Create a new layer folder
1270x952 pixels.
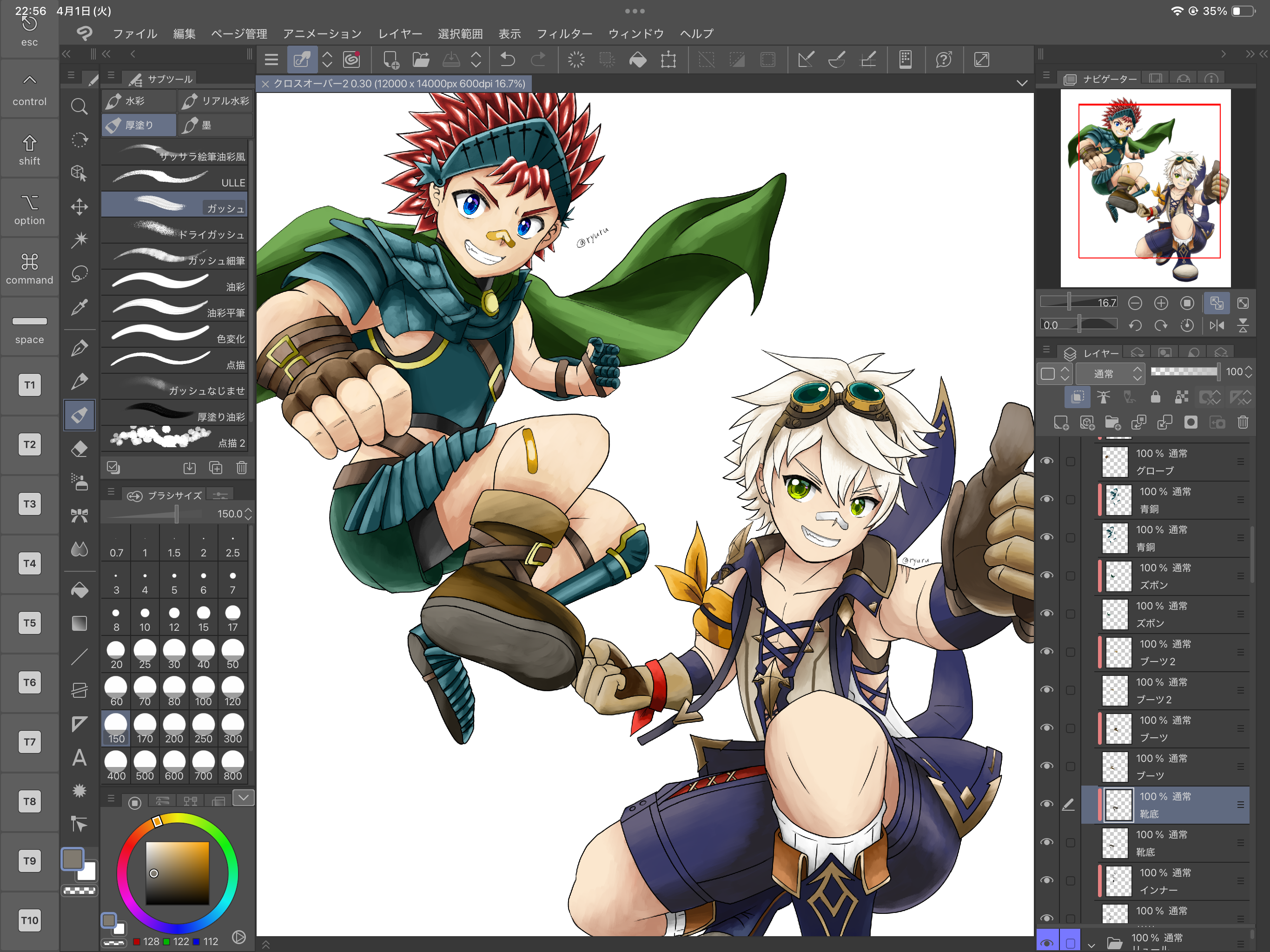1113,423
